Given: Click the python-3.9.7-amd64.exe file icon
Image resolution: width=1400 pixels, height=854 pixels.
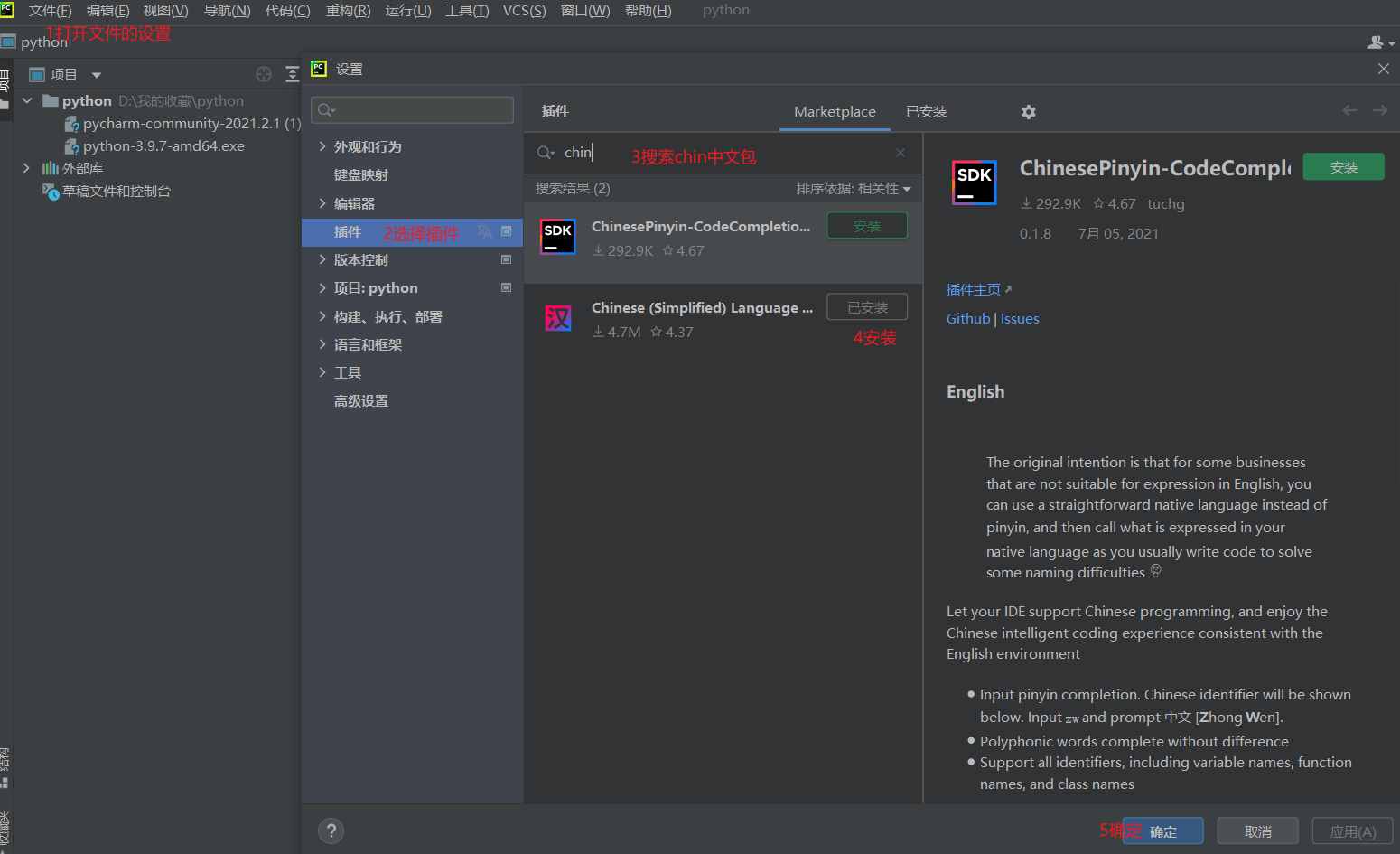Looking at the screenshot, I should point(71,146).
